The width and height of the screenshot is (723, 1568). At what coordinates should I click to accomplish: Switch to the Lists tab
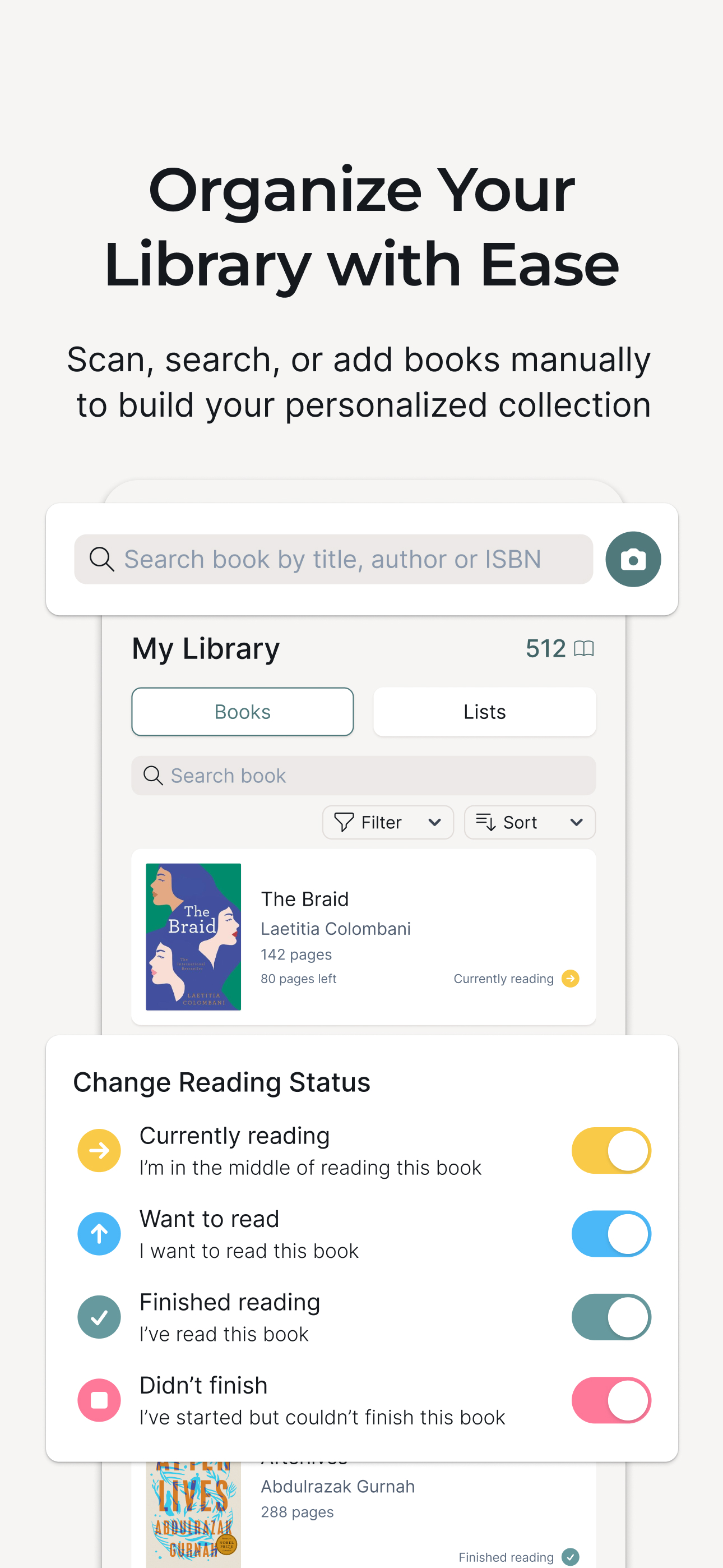coord(484,712)
